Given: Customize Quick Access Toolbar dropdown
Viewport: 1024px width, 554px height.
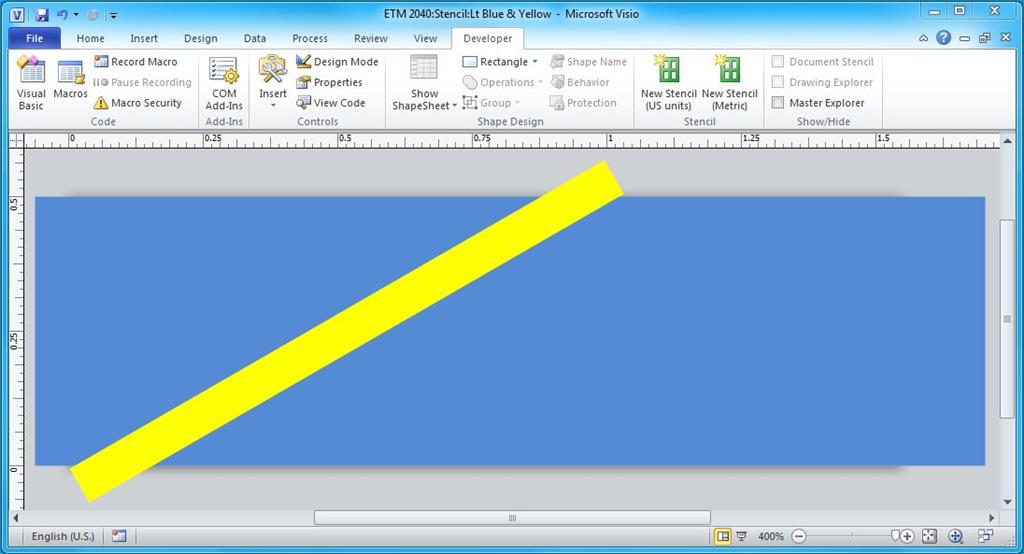Looking at the screenshot, I should [113, 15].
